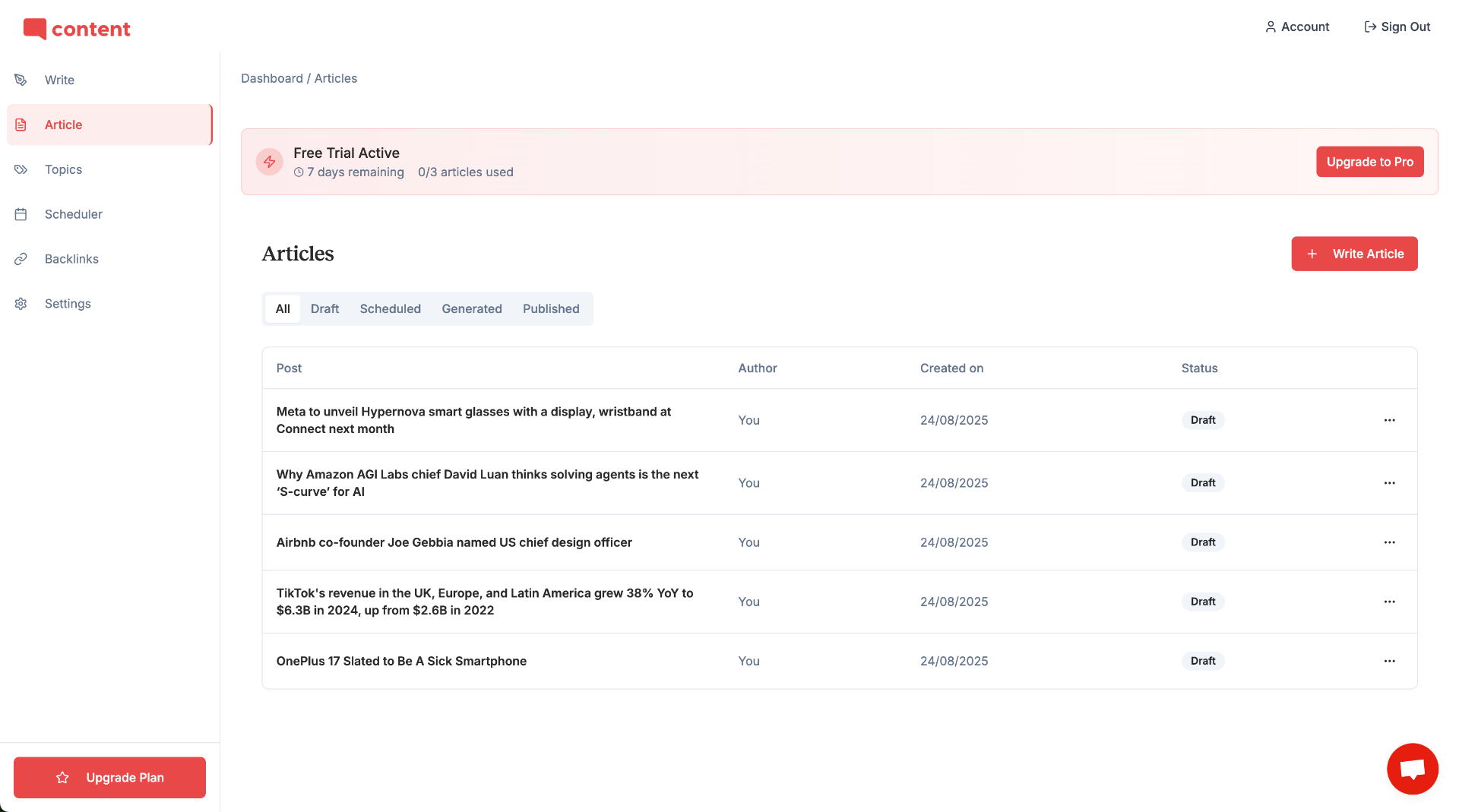
Task: Click the Account user icon
Action: (1270, 27)
